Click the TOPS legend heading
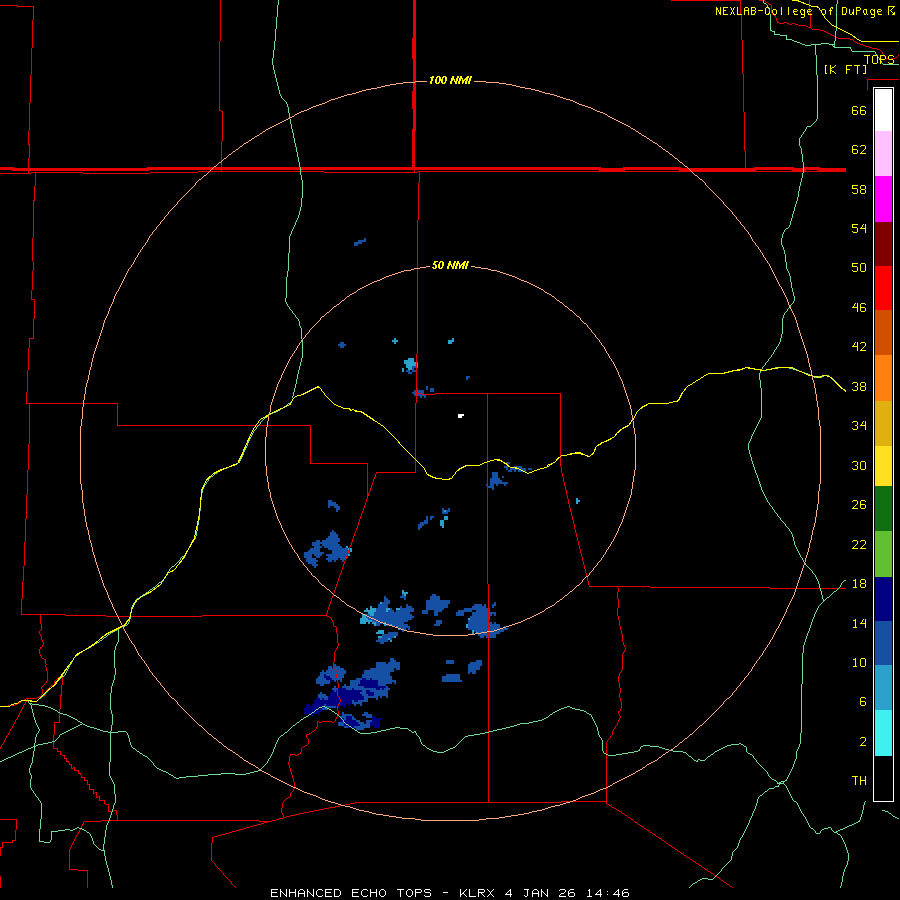 (x=879, y=59)
